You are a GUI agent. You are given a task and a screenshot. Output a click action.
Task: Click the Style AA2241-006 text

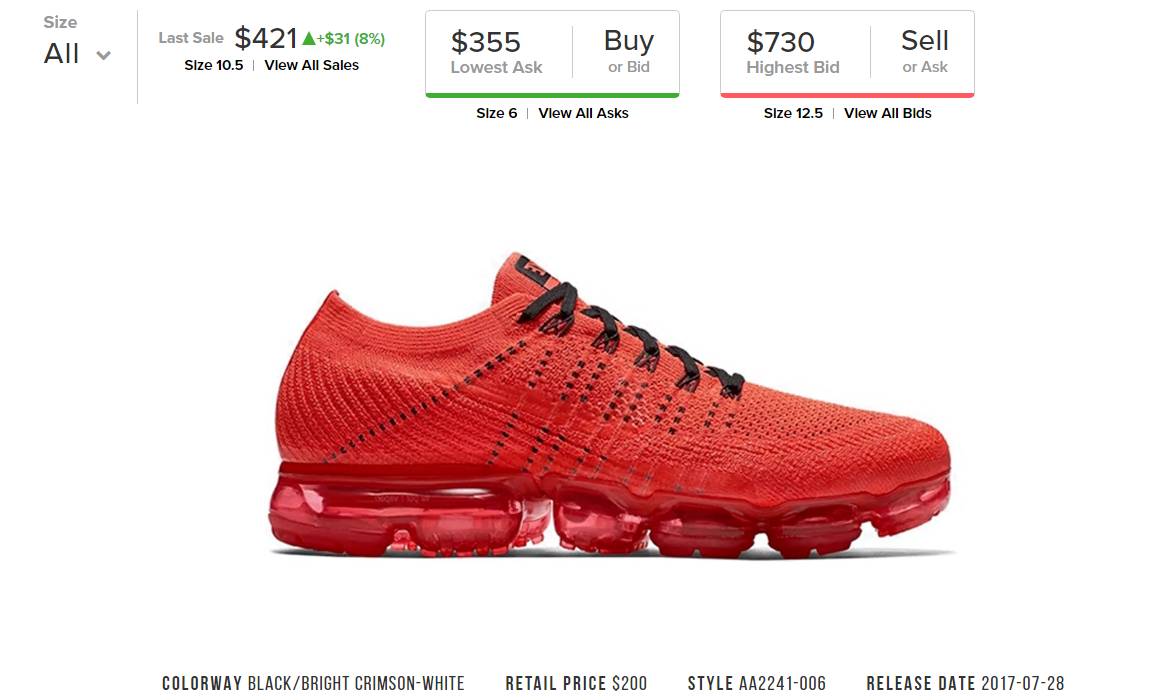[756, 683]
